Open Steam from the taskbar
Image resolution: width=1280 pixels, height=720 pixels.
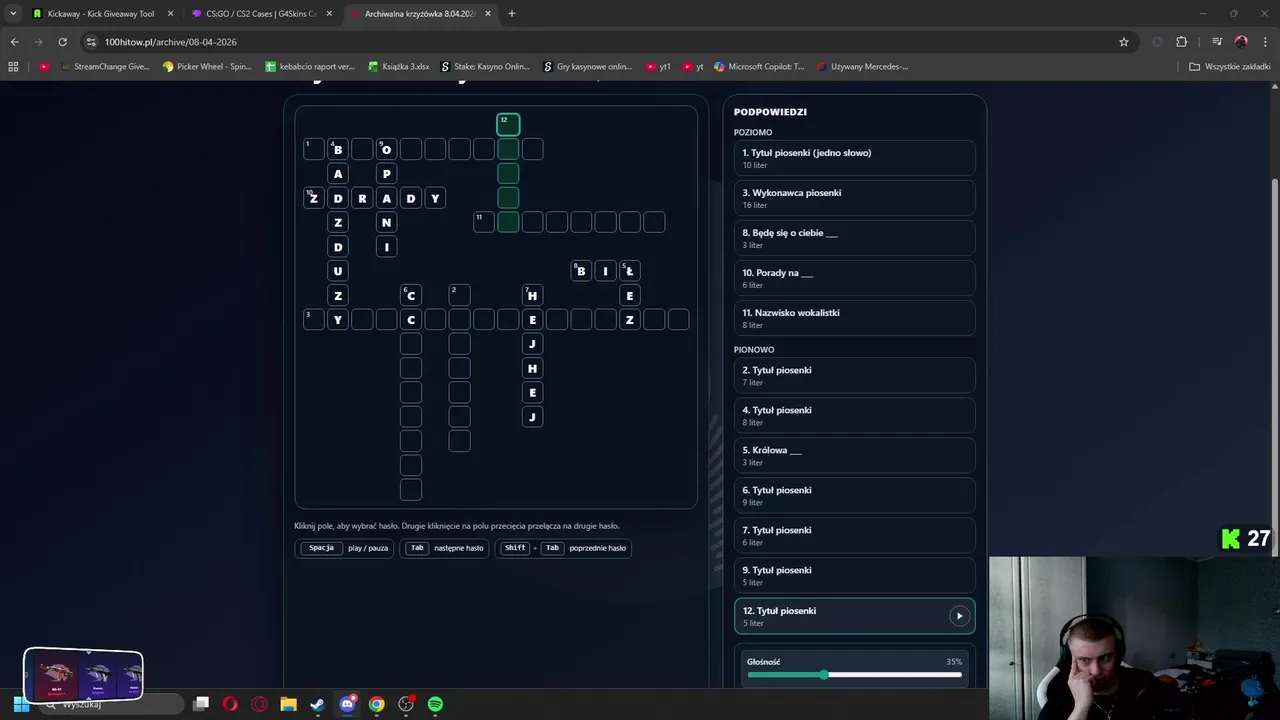click(x=317, y=704)
